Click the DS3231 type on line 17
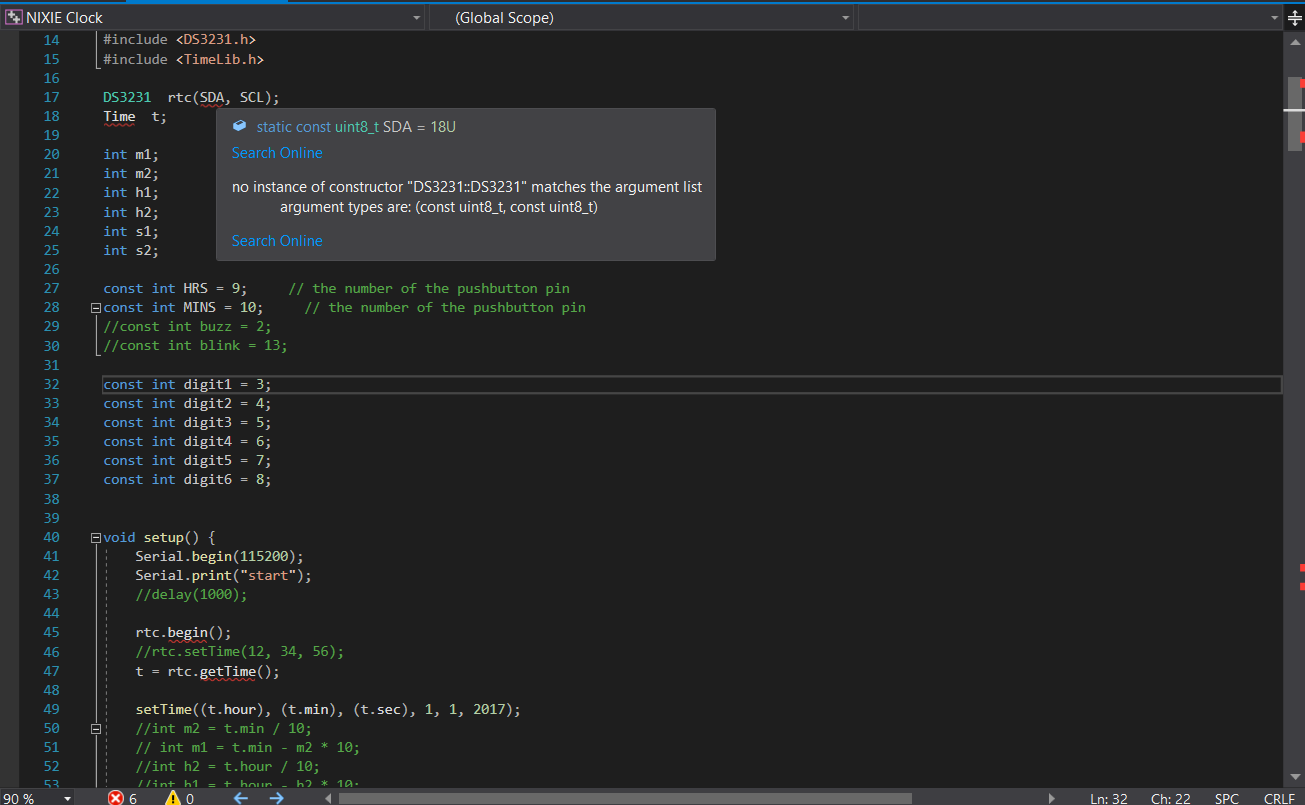This screenshot has width=1305, height=805. 127,97
